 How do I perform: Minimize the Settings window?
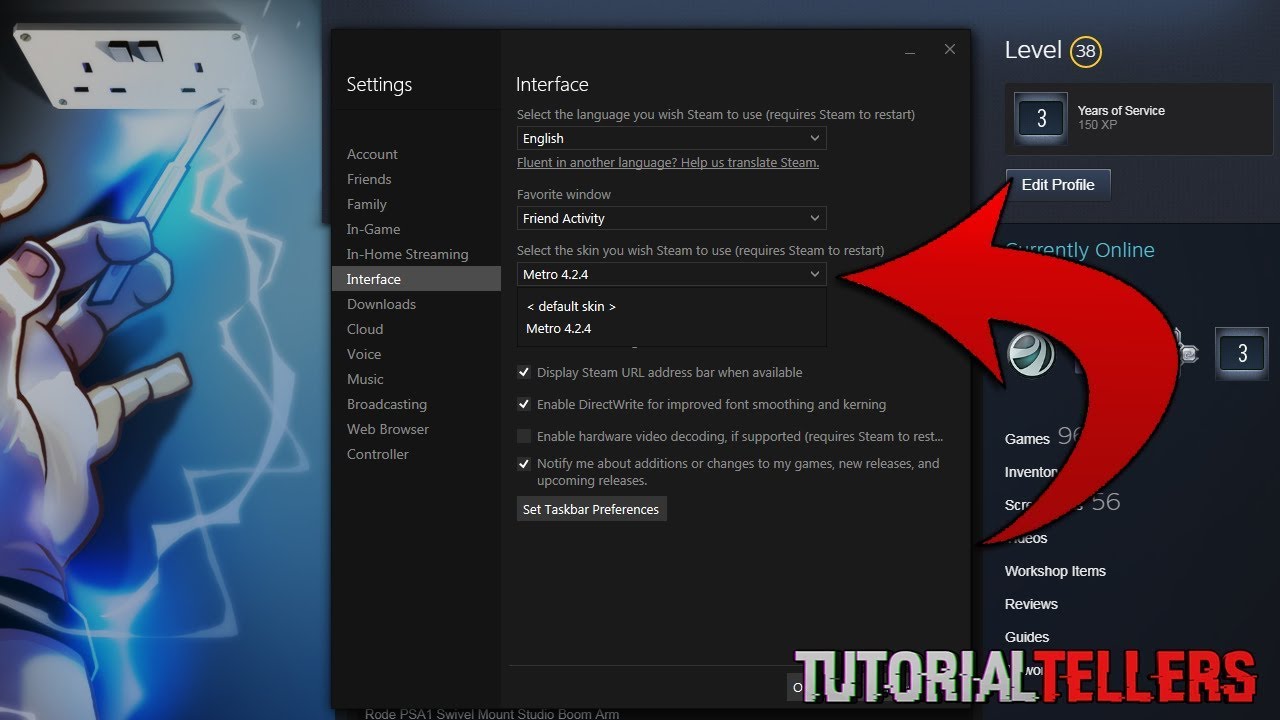(x=910, y=50)
